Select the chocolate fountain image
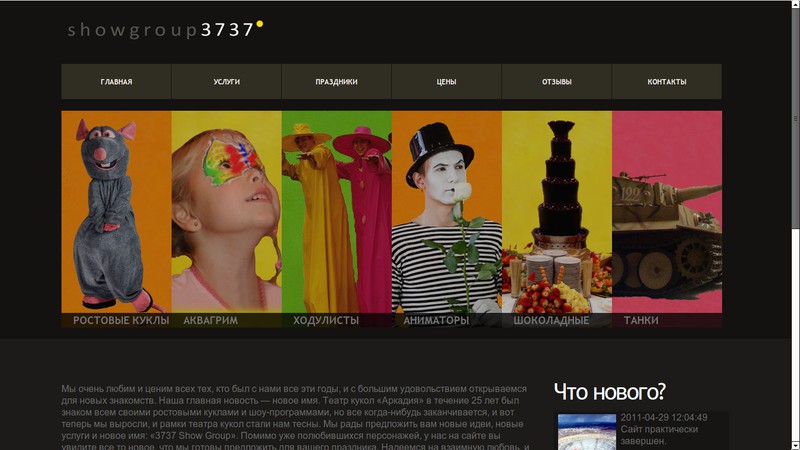800x450 pixels. pyautogui.click(x=557, y=212)
